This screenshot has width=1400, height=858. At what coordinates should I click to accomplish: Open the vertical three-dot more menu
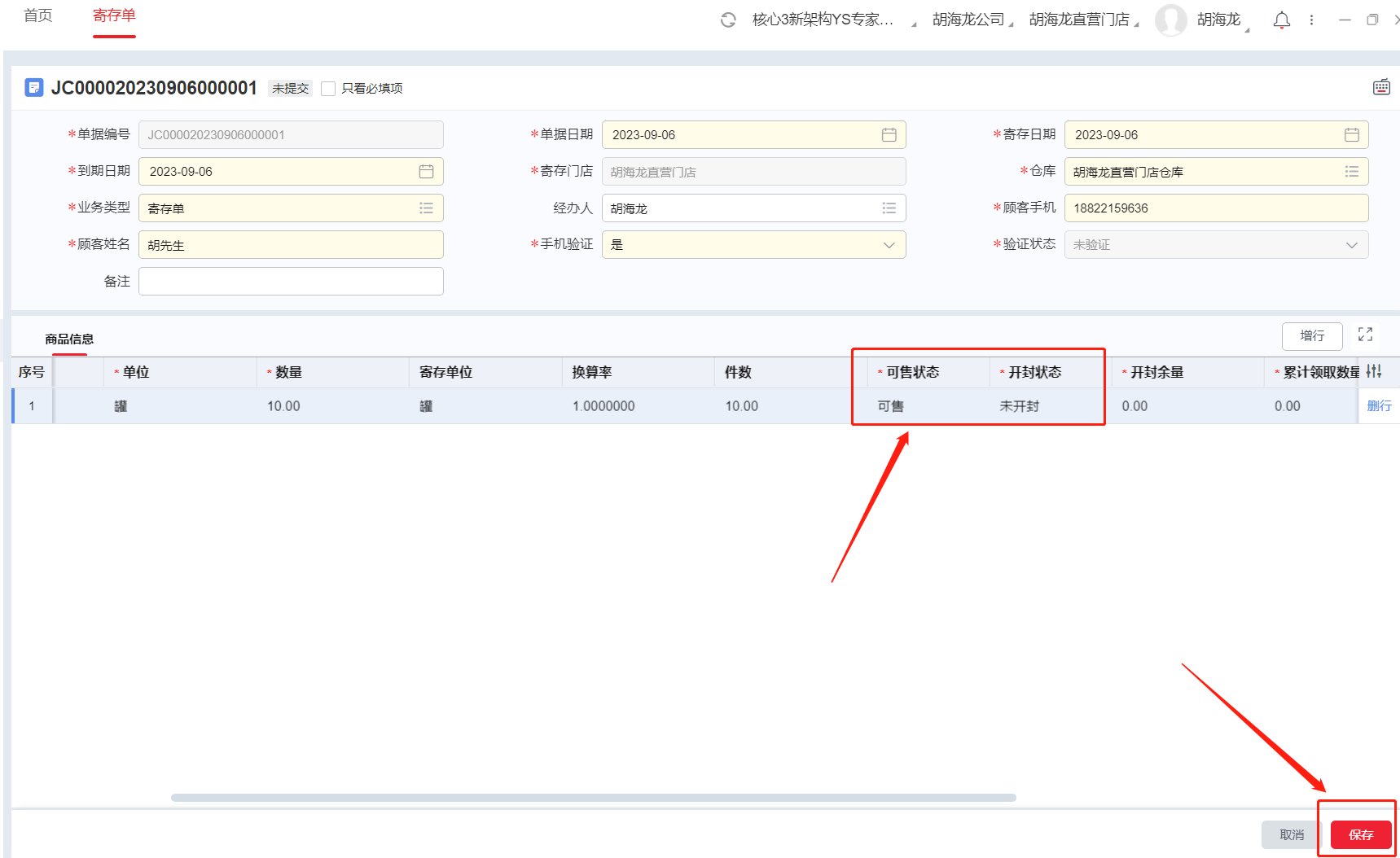(1311, 20)
